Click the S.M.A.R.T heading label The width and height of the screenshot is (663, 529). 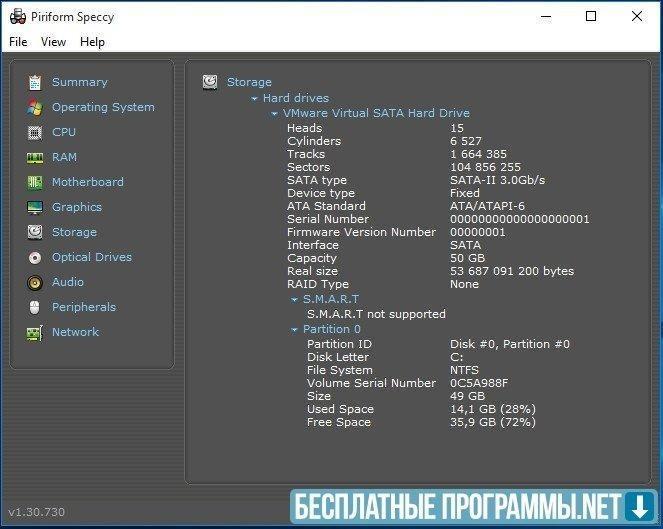coord(331,299)
